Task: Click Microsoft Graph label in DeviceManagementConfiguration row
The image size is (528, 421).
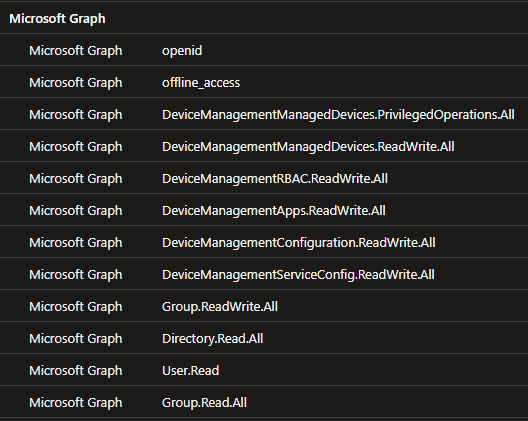Action: 76,242
